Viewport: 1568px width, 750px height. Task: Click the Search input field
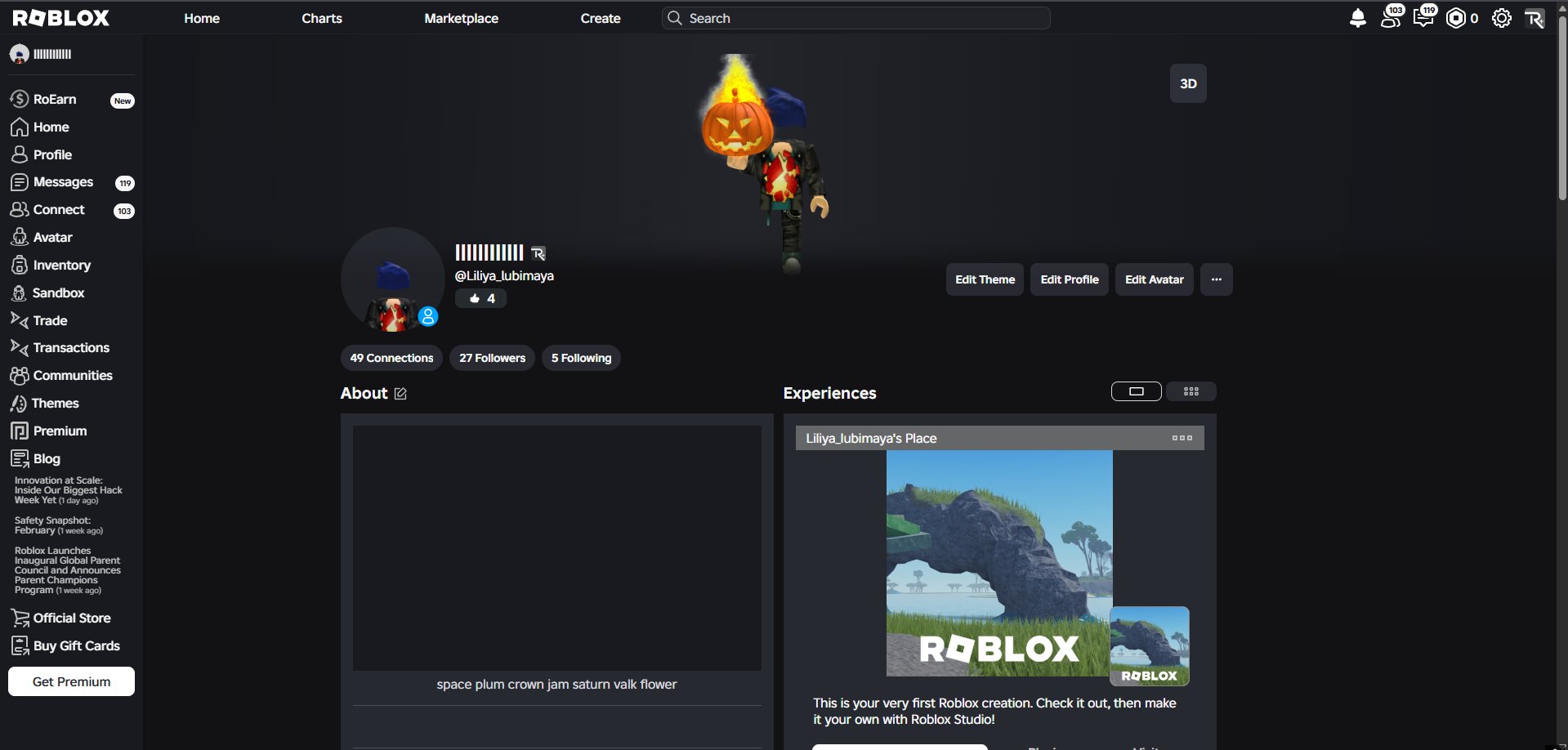click(855, 18)
